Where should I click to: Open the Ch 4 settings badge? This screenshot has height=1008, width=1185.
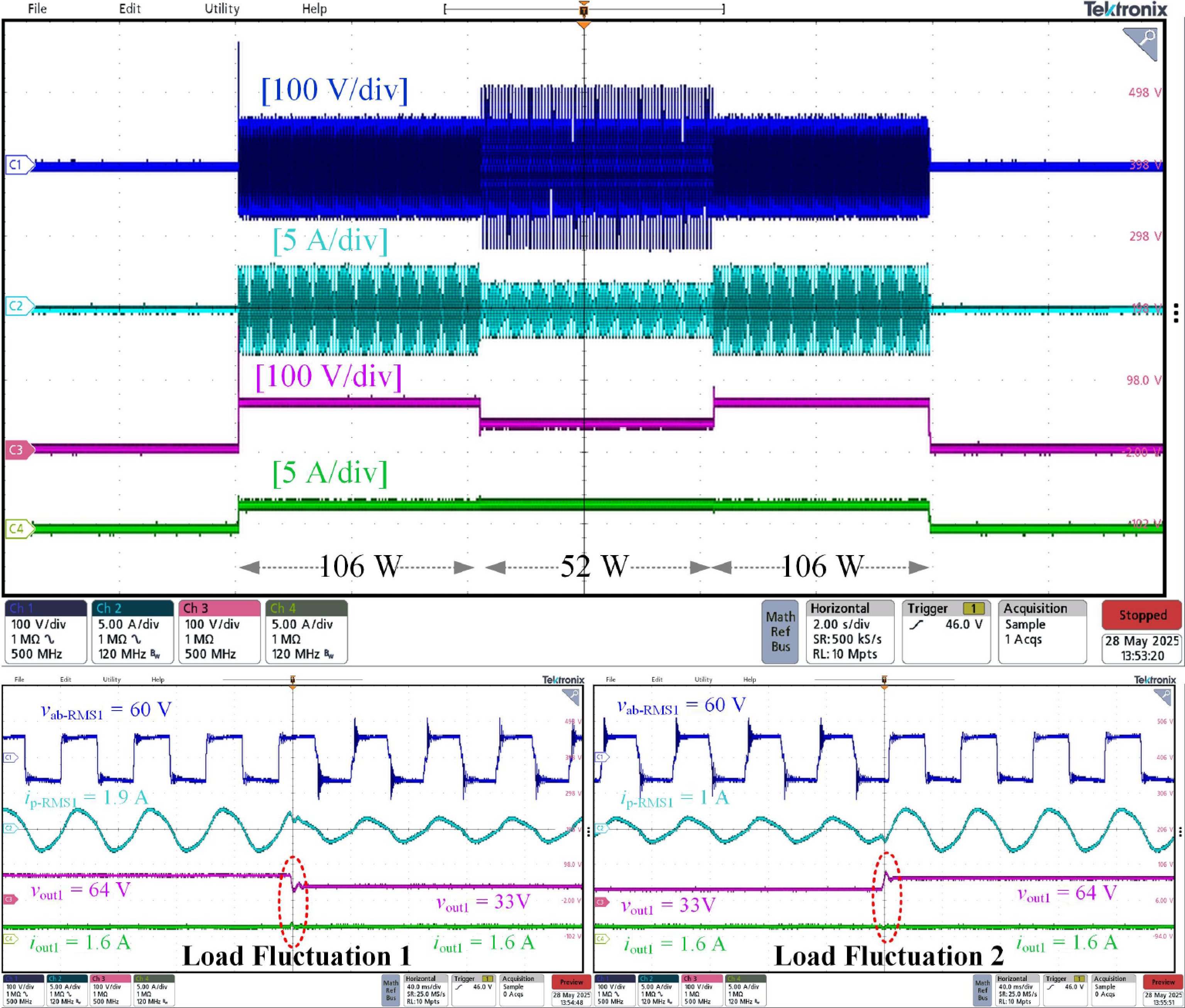point(306,631)
